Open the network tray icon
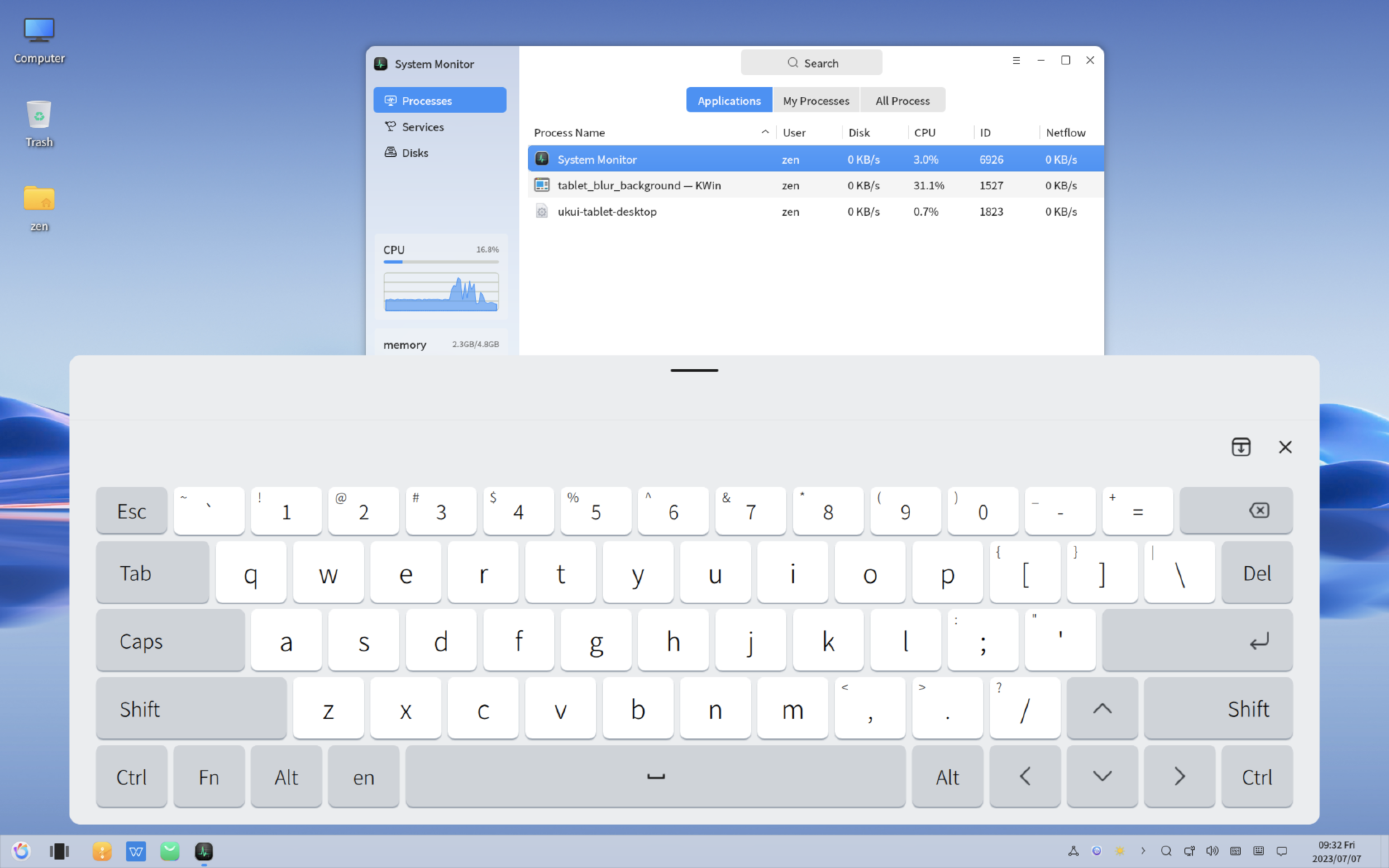Viewport: 1389px width, 868px height. (1189, 851)
